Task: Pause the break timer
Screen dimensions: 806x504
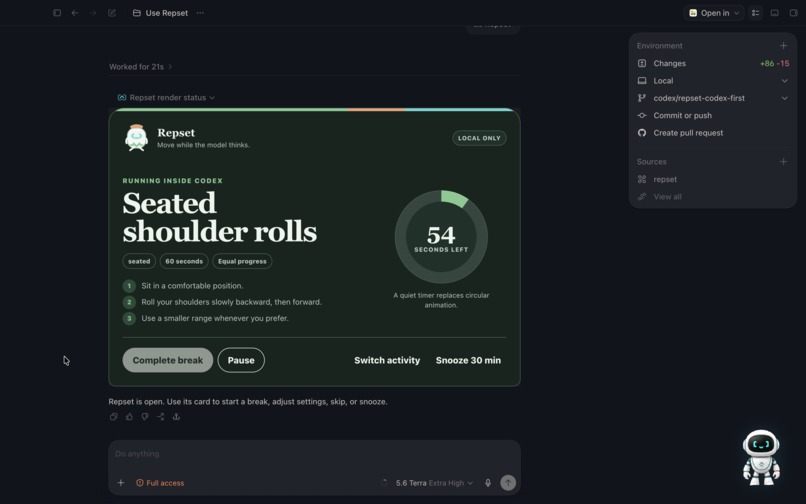Action: pyautogui.click(x=241, y=360)
